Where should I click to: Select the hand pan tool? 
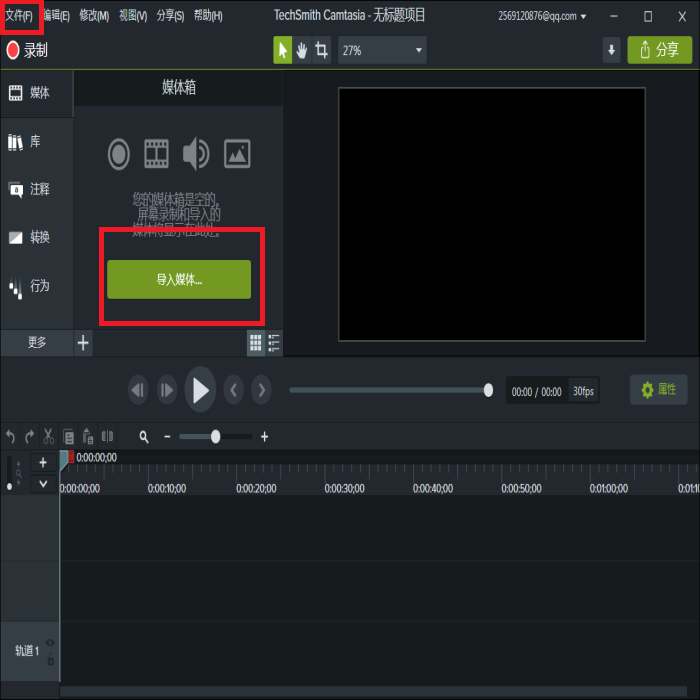coord(302,50)
